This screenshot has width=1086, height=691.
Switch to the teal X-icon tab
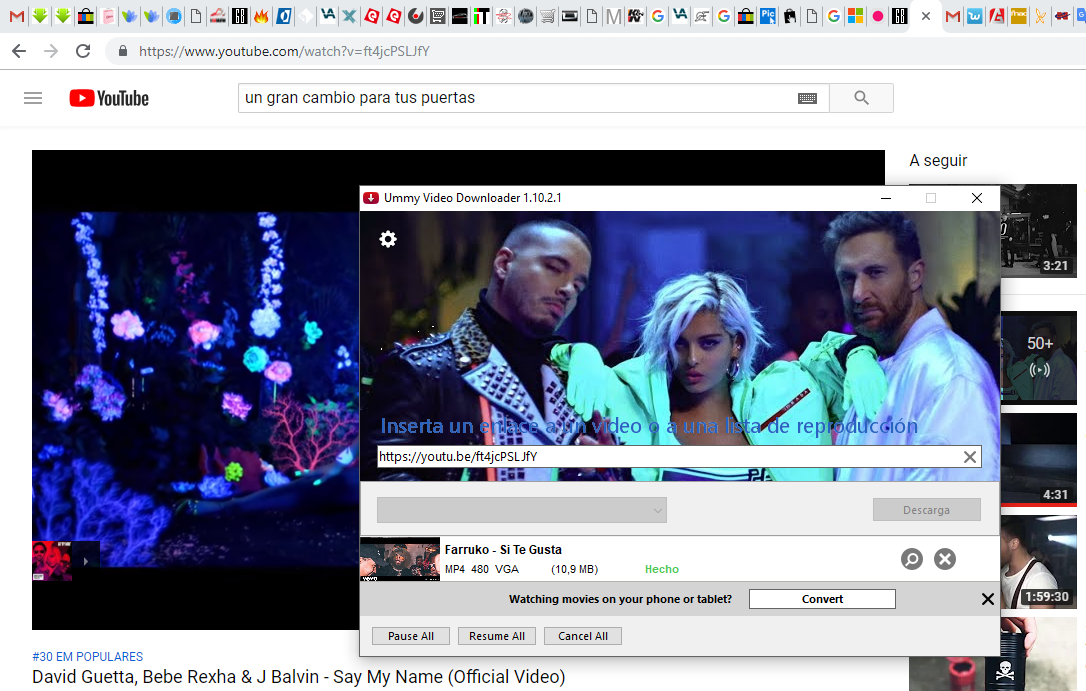tap(350, 16)
